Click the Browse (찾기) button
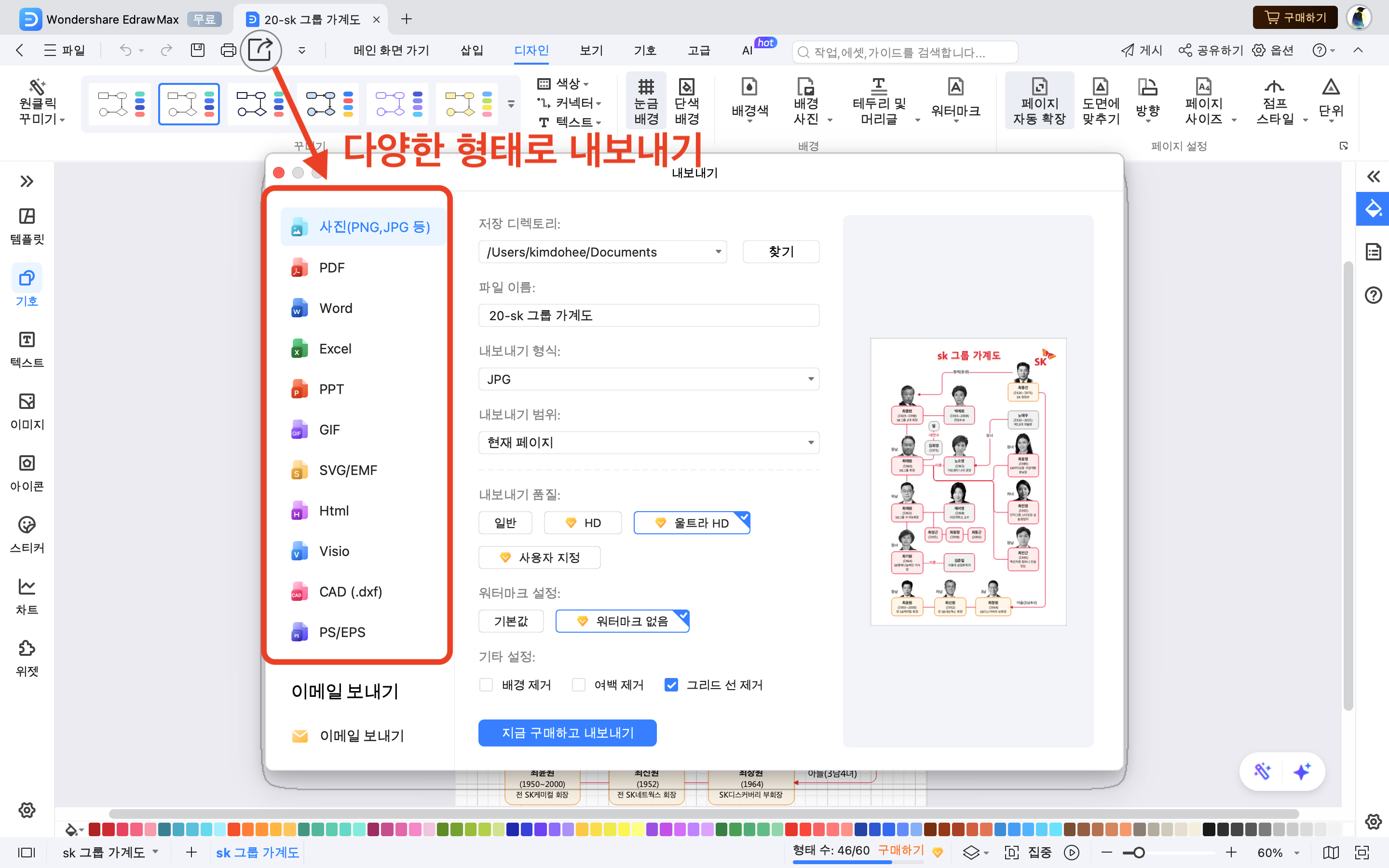The width and height of the screenshot is (1389, 868). (x=781, y=252)
